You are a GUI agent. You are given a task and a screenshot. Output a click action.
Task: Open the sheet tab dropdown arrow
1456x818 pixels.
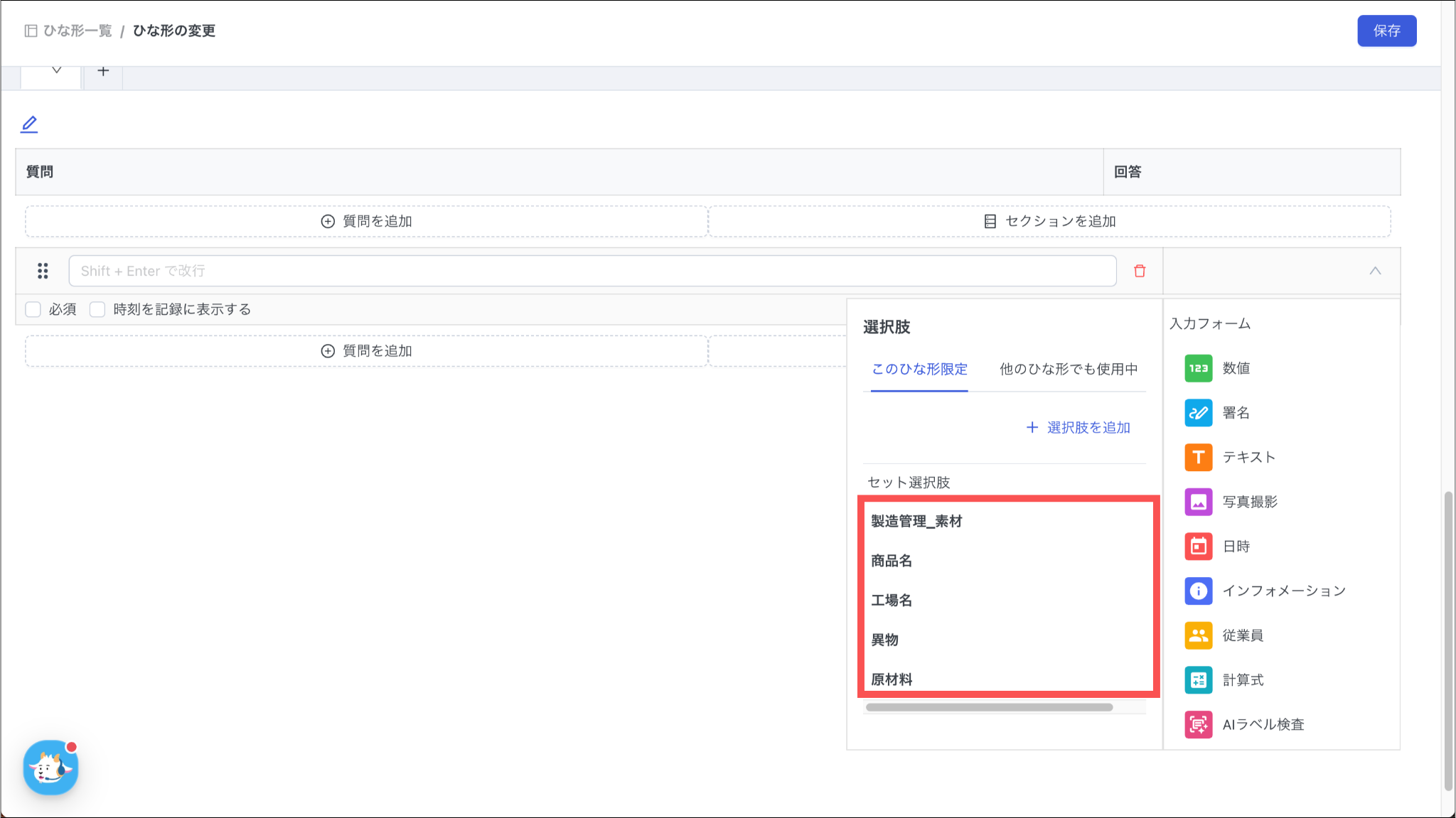(56, 70)
